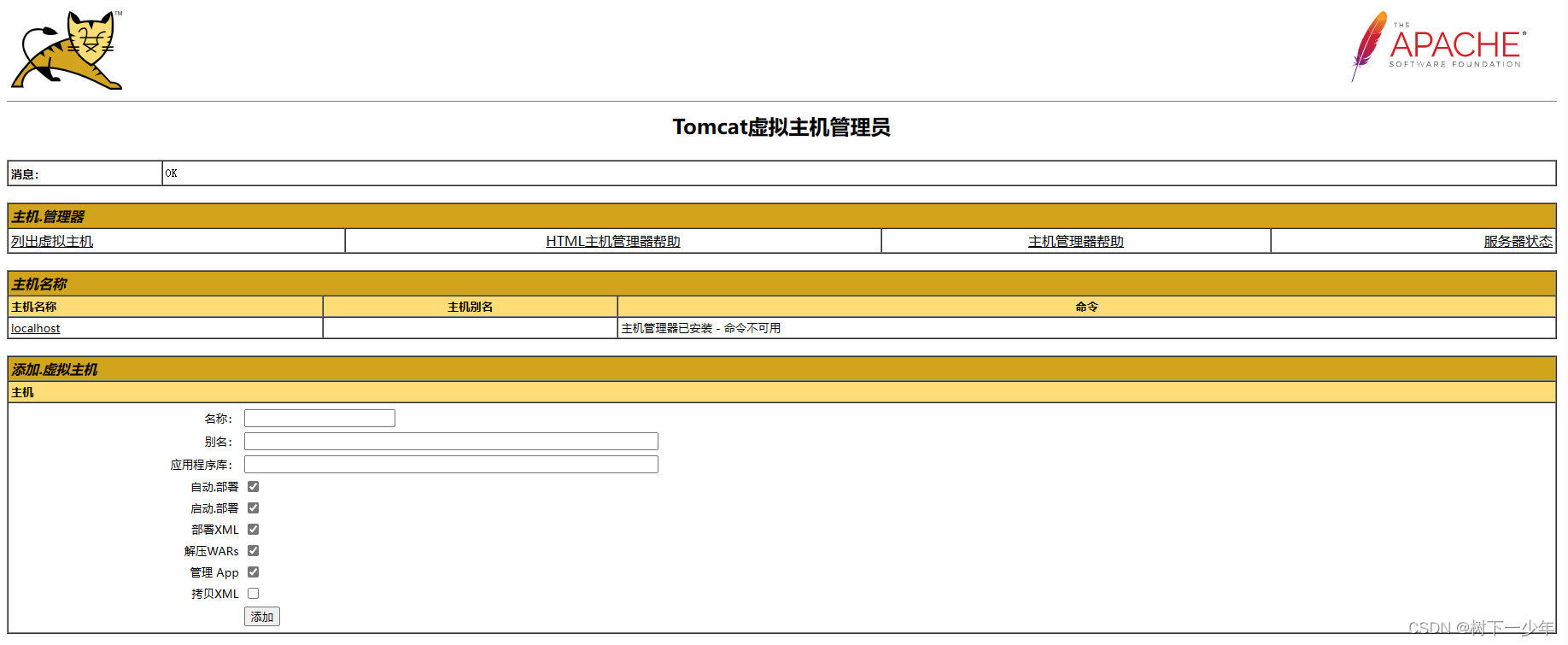Click the Tomcat虚拟主机管理员 heading
1568x645 pixels.
pos(781,127)
